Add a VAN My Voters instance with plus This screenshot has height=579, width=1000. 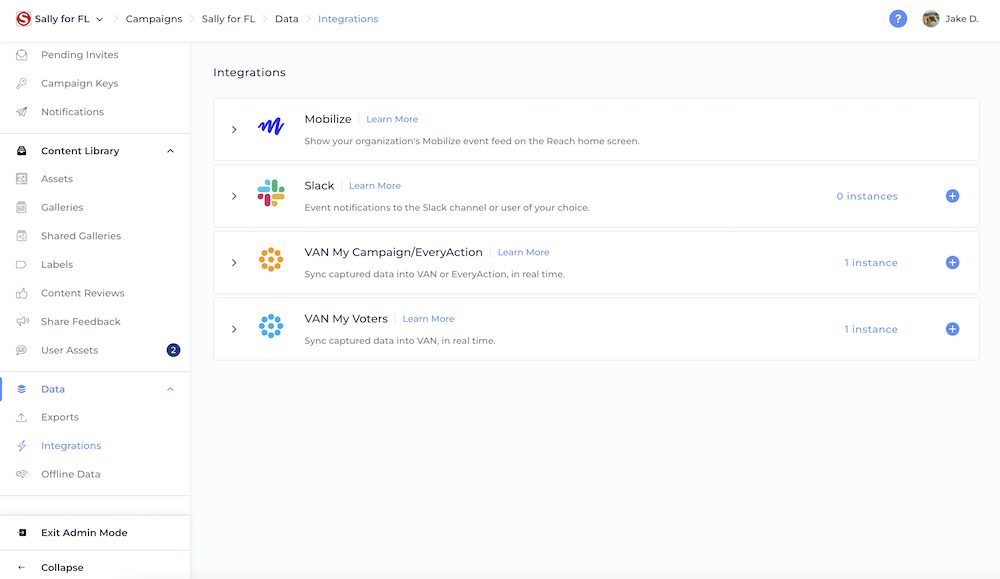coord(952,329)
